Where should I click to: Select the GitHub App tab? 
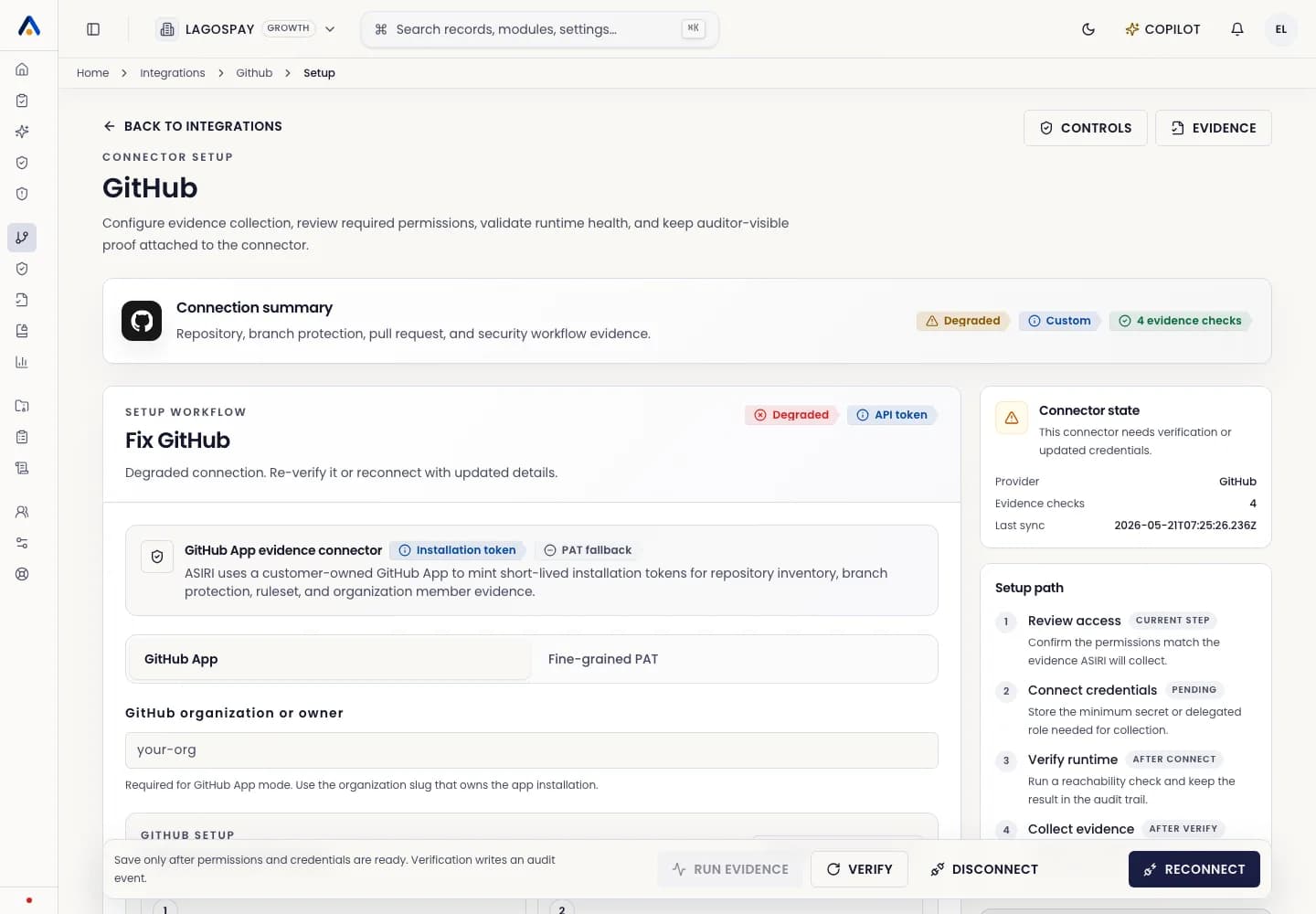[x=330, y=659]
